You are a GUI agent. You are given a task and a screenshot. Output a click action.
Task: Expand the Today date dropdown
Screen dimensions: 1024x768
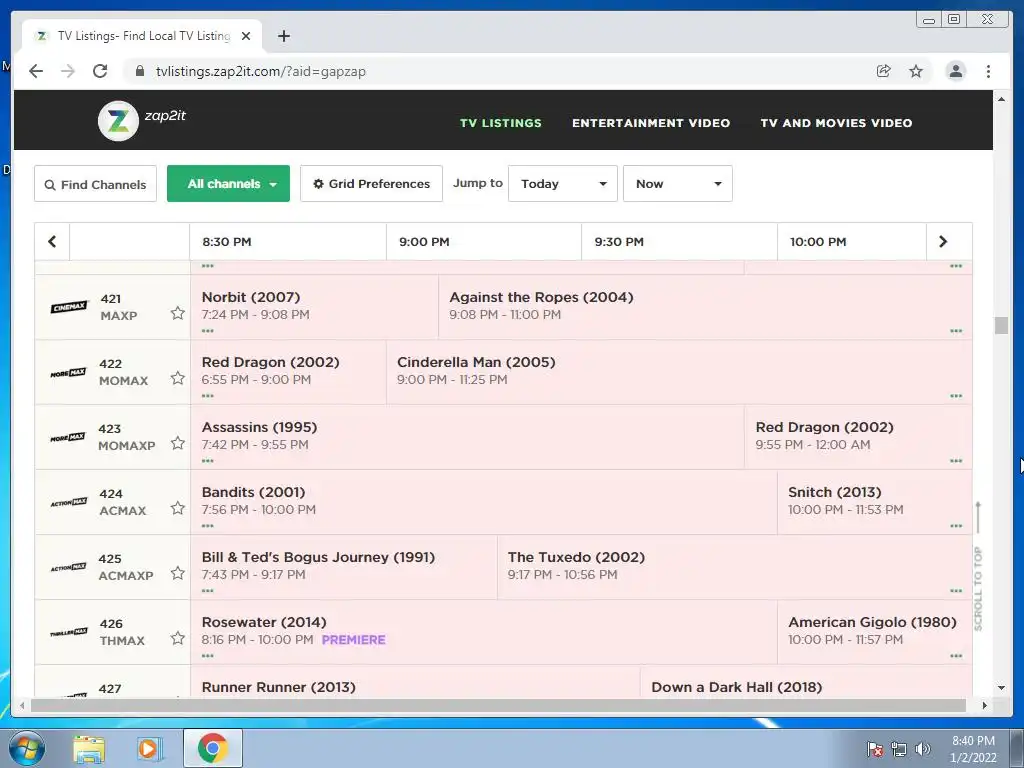pos(563,184)
